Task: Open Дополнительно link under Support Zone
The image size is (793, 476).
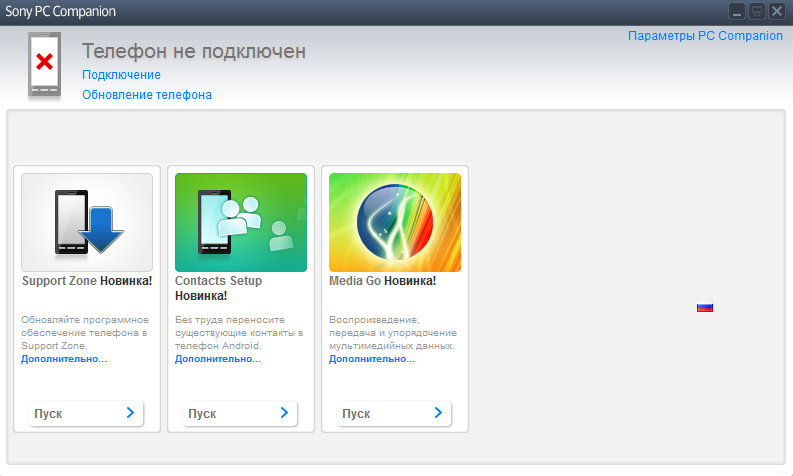Action: [64, 359]
